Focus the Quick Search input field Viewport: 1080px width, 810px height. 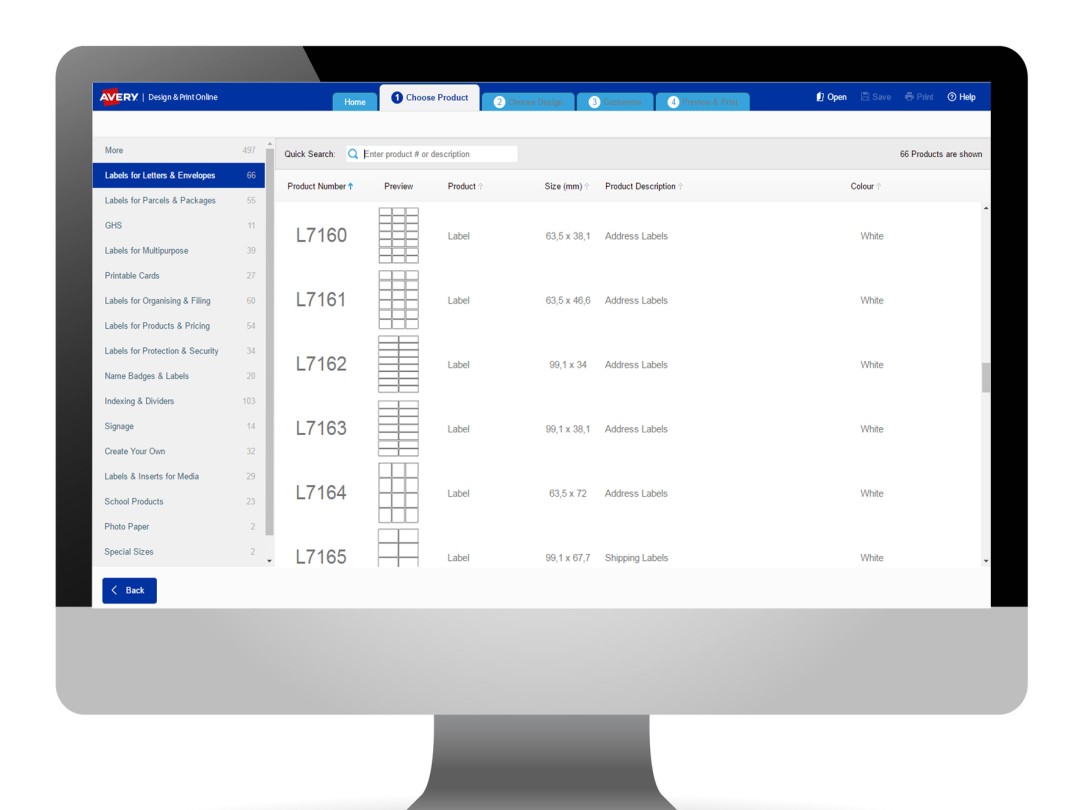pos(432,154)
